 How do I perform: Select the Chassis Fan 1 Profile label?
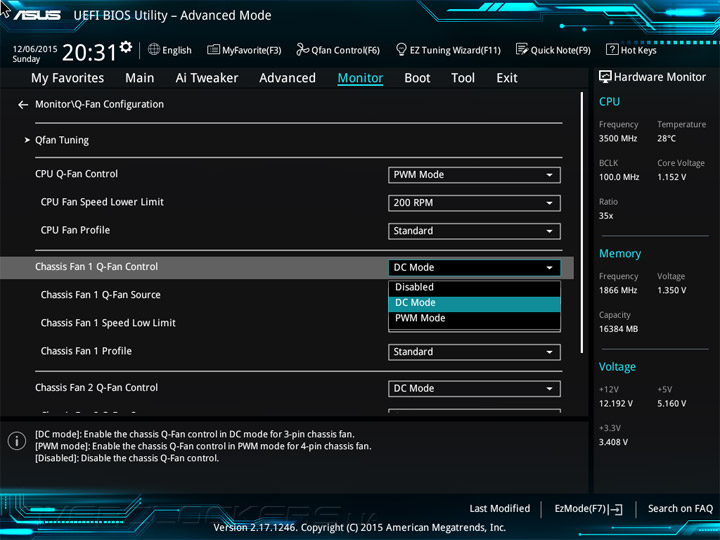pyautogui.click(x=86, y=351)
